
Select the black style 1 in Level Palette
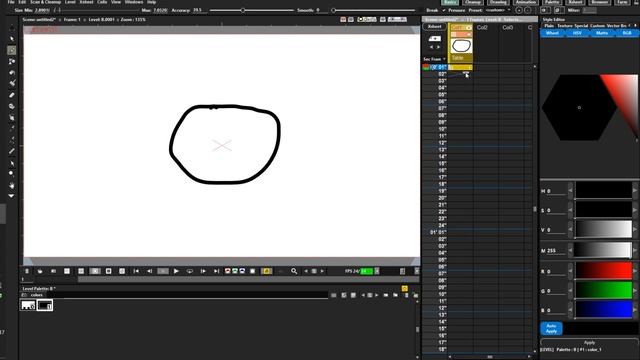[x=44, y=305]
